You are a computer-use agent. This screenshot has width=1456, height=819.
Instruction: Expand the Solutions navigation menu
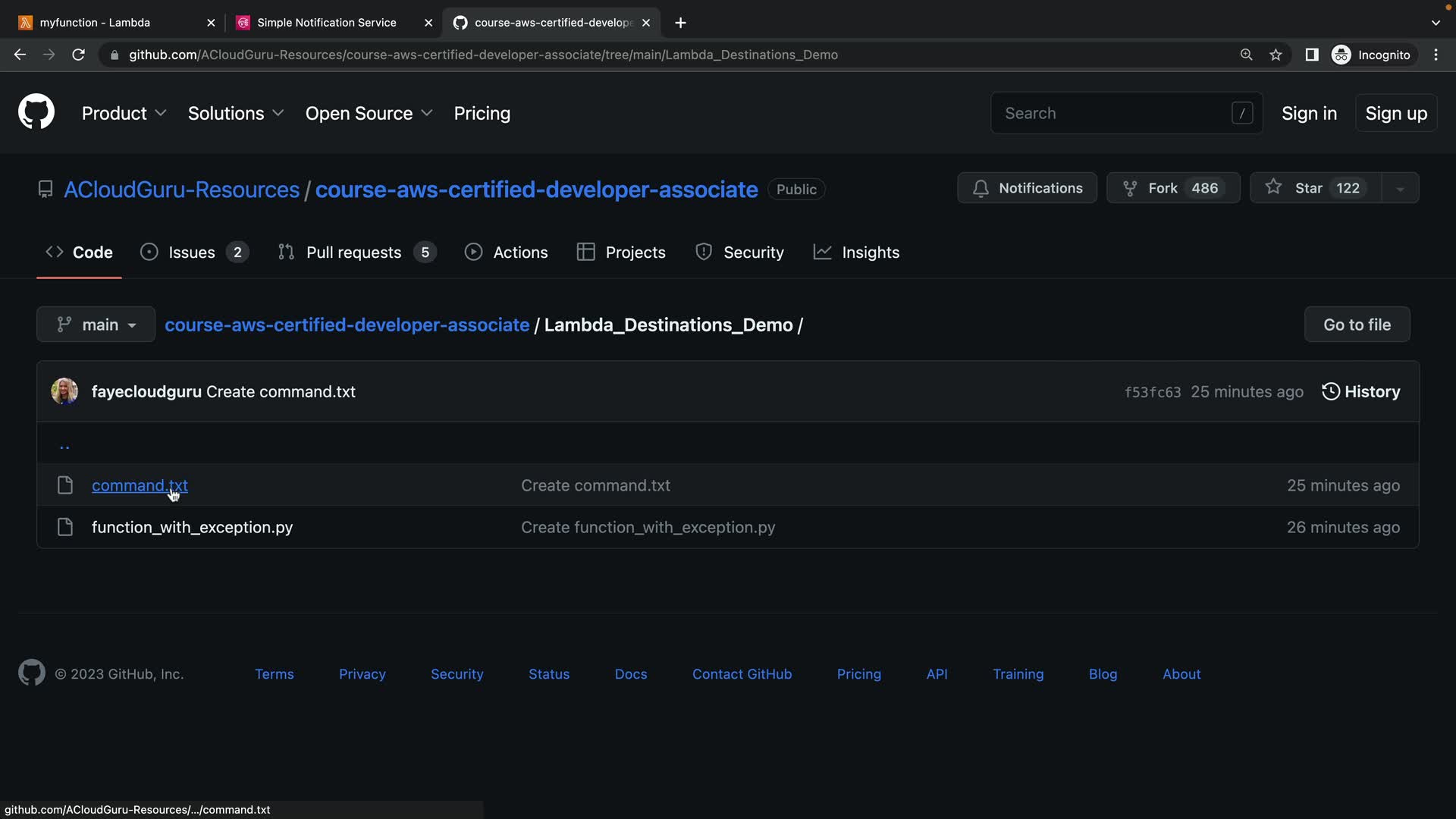pos(235,113)
